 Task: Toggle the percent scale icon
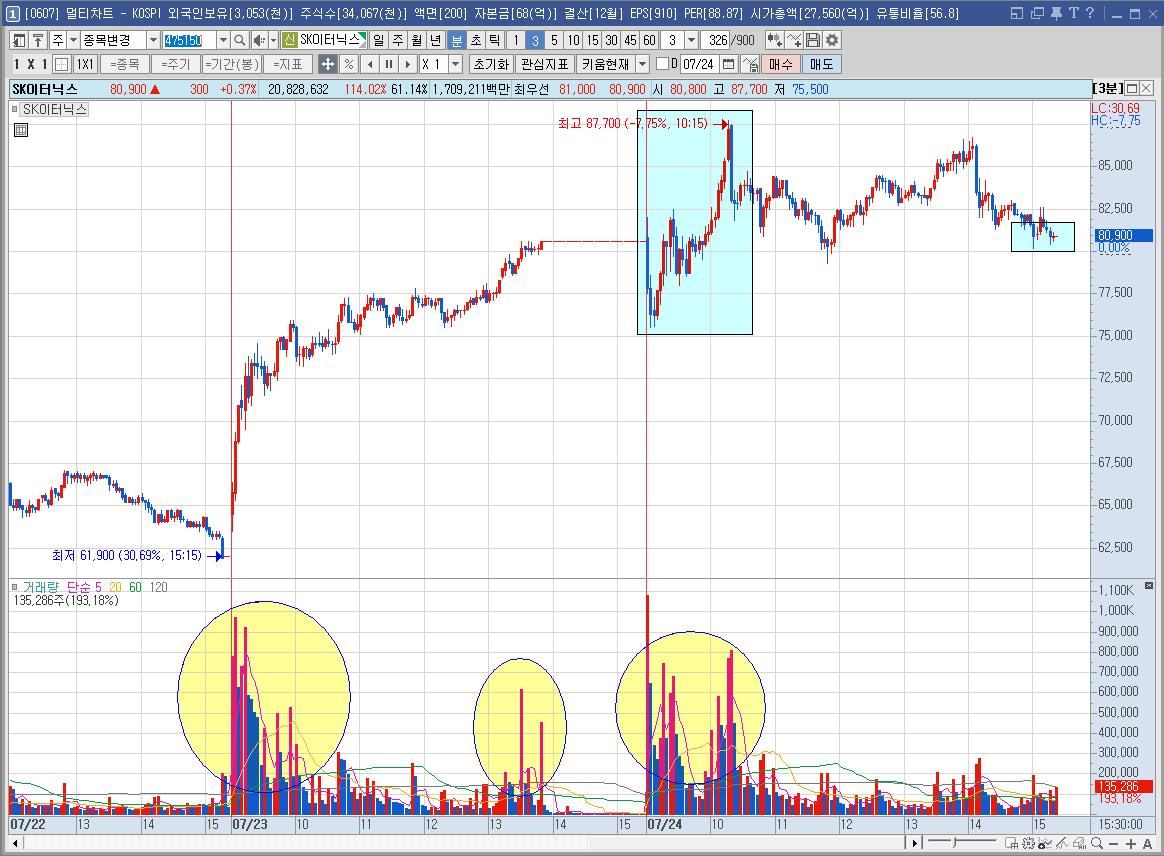[x=349, y=65]
